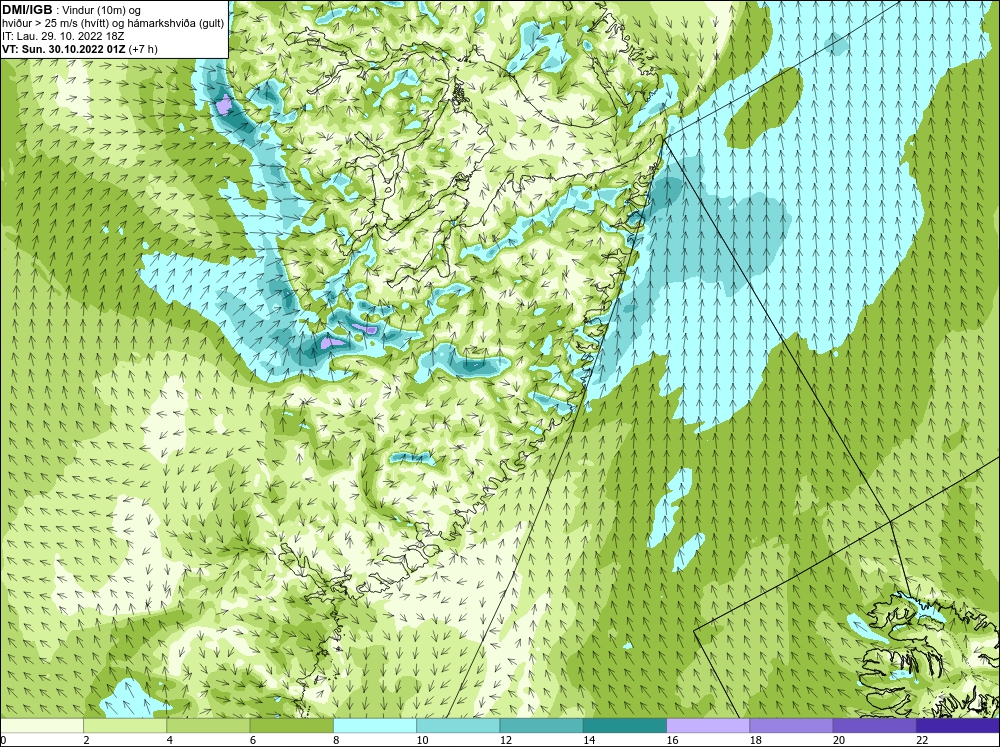Click the legend scale label '10'

tap(422, 740)
